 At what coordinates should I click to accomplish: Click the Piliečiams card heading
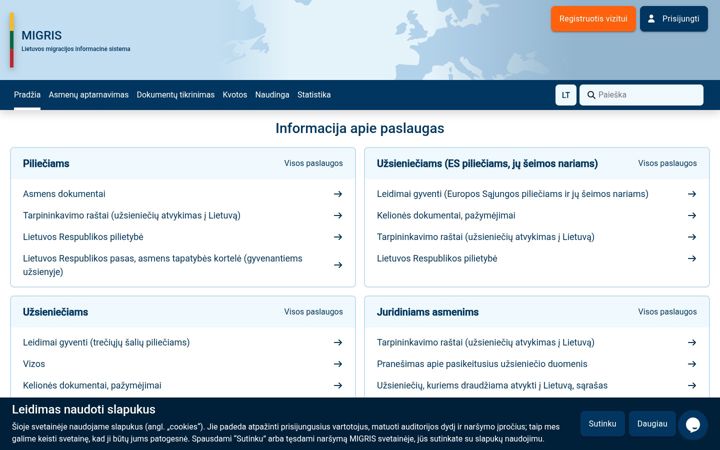pos(46,164)
